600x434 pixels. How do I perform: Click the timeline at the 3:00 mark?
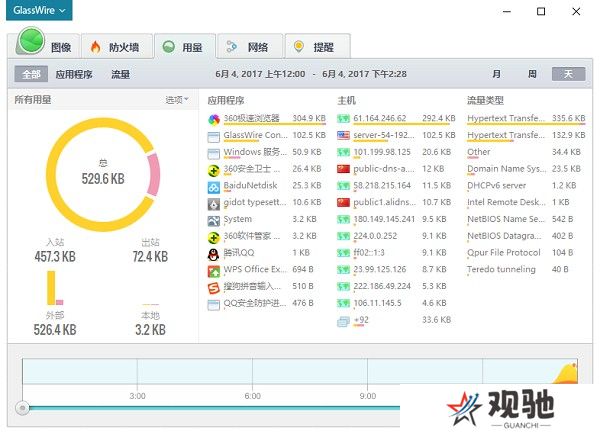point(137,396)
